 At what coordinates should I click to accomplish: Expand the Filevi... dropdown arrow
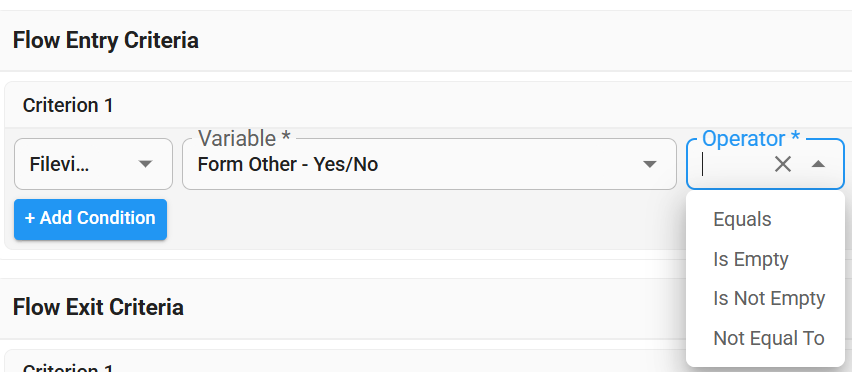[145, 164]
